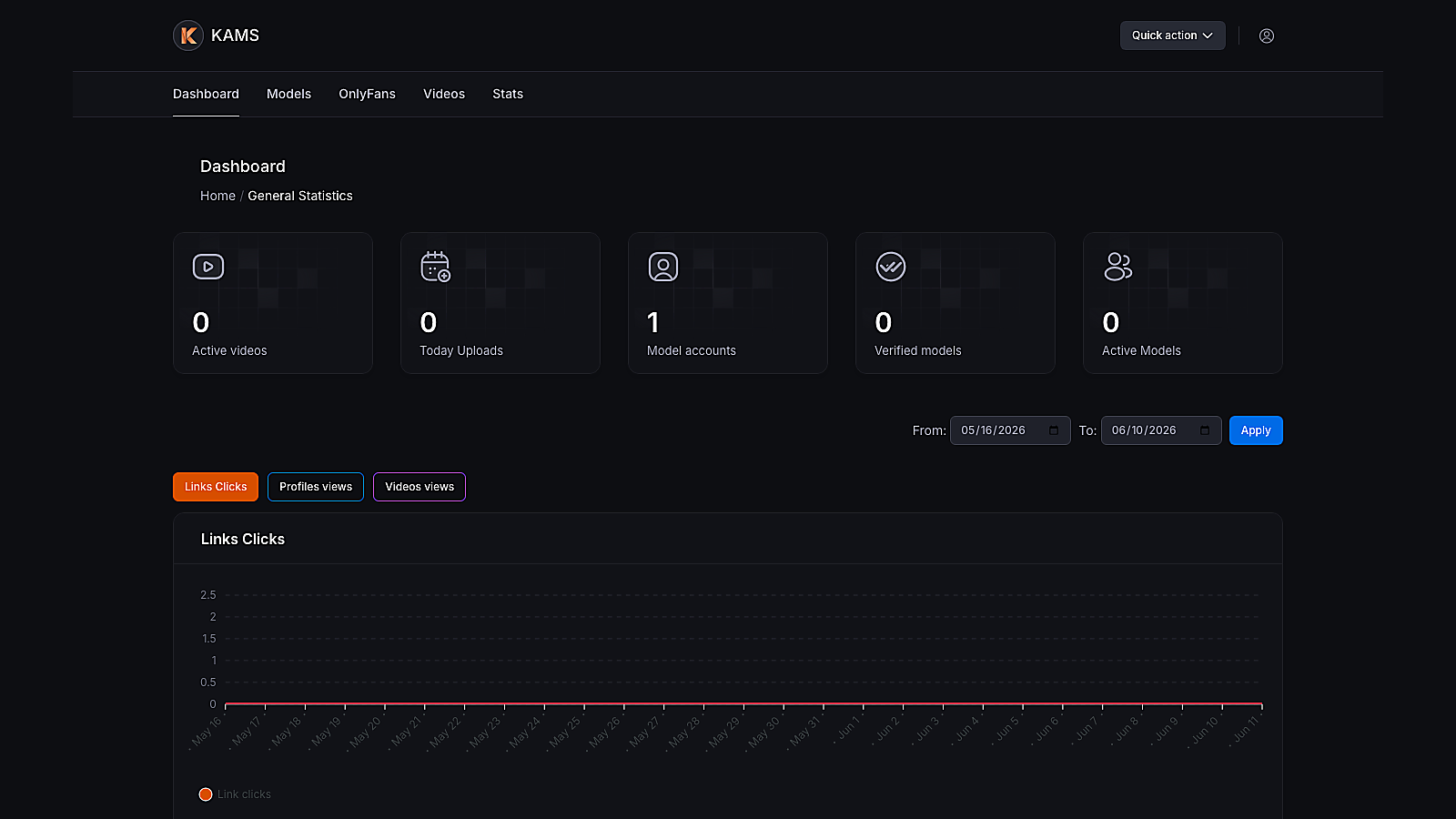Click the Active Models users icon
Viewport: 1456px width, 819px height.
click(1118, 267)
